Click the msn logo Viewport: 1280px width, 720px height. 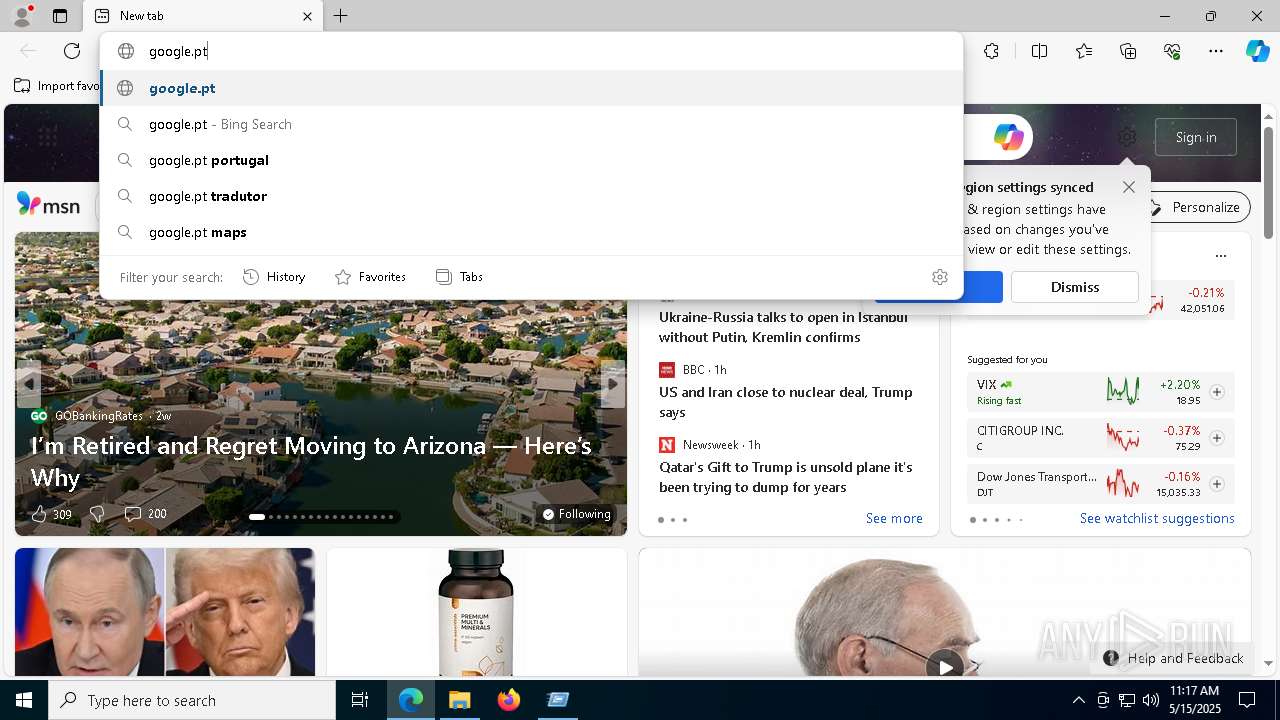pyautogui.click(x=48, y=205)
